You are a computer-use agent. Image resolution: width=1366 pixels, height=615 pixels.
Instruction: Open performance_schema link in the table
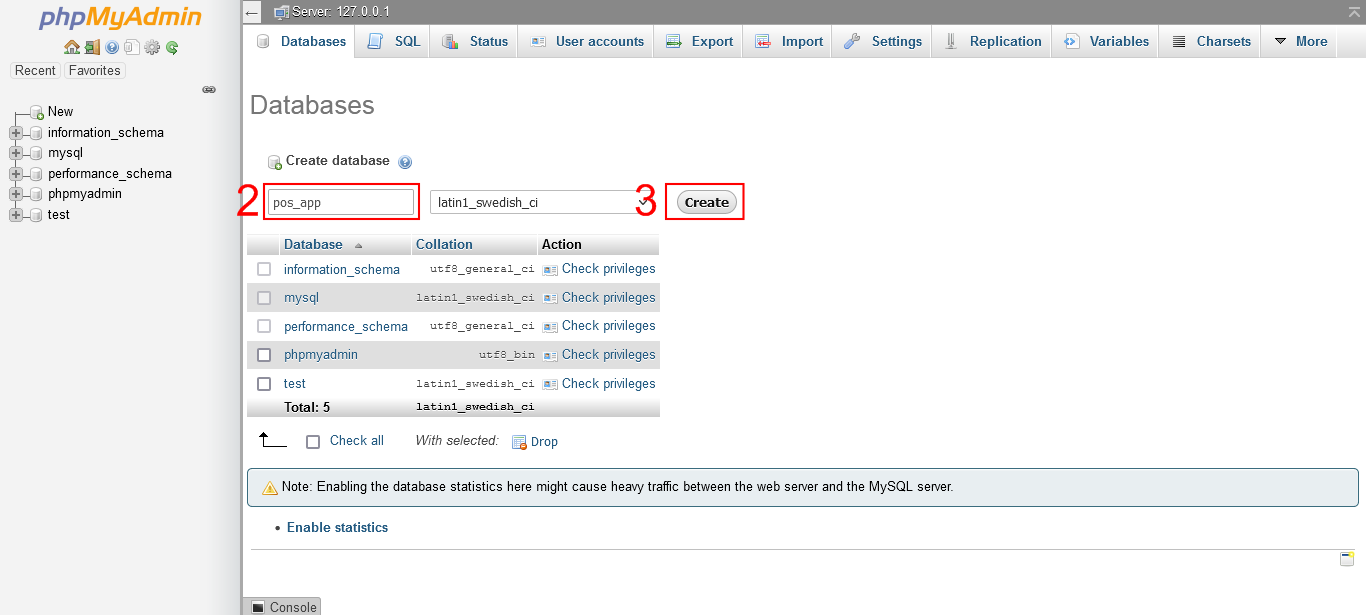(x=346, y=326)
